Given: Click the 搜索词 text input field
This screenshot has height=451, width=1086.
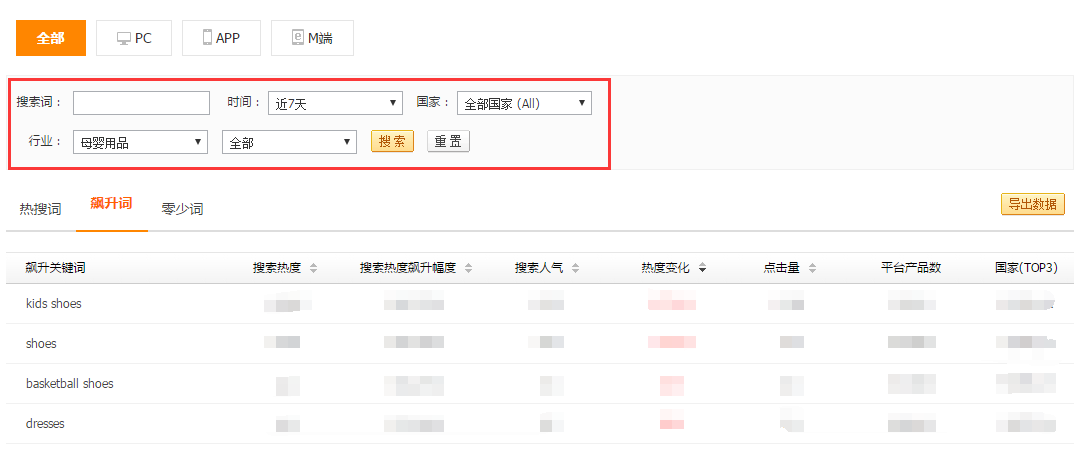Looking at the screenshot, I should point(141,103).
